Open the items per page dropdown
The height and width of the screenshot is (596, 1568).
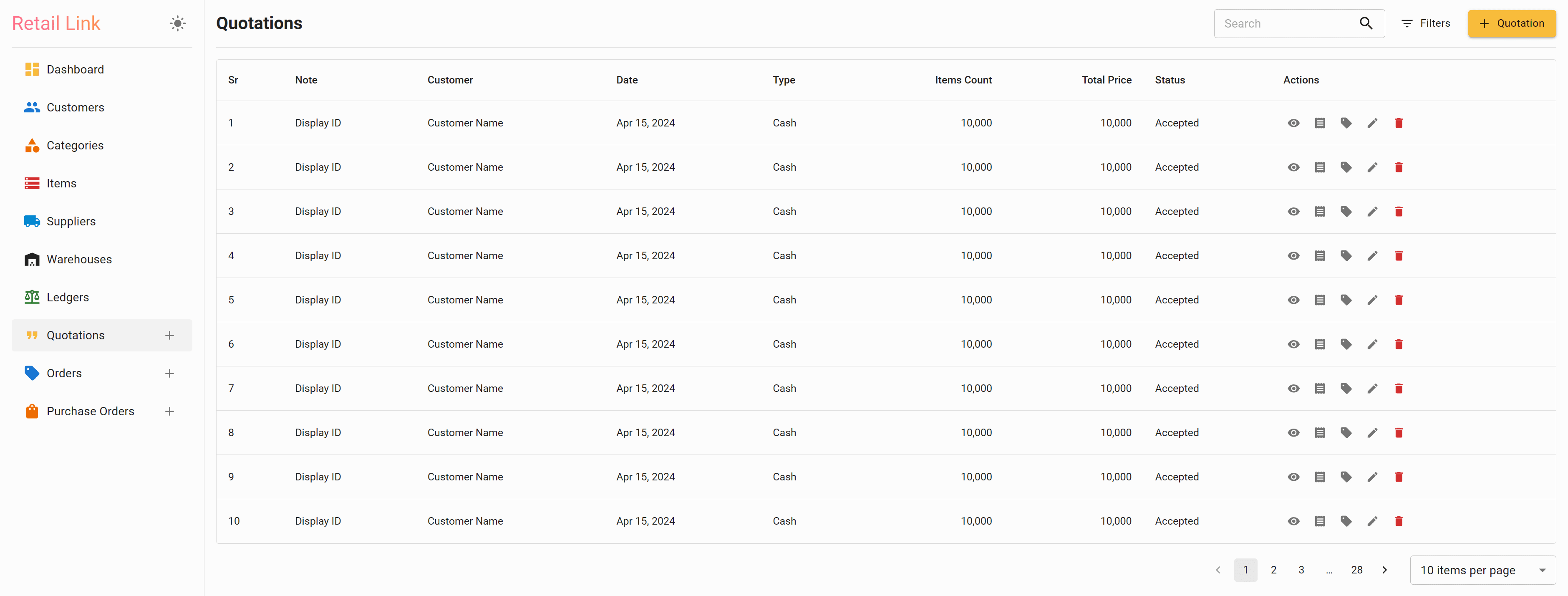click(x=1482, y=570)
